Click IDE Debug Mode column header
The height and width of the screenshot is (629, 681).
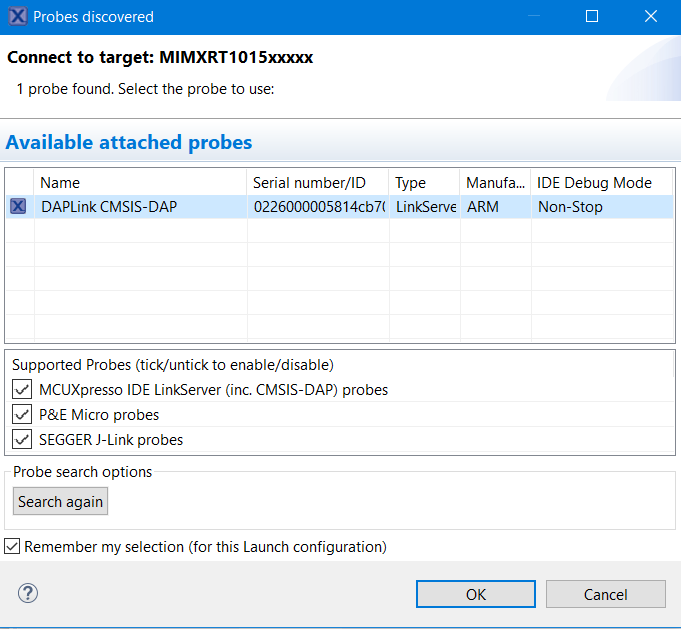point(600,183)
